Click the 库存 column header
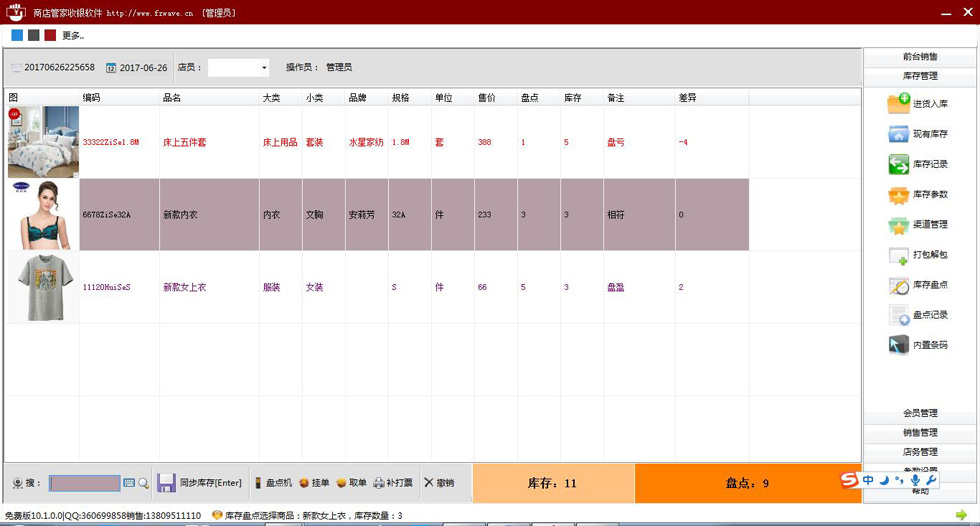 (582, 97)
